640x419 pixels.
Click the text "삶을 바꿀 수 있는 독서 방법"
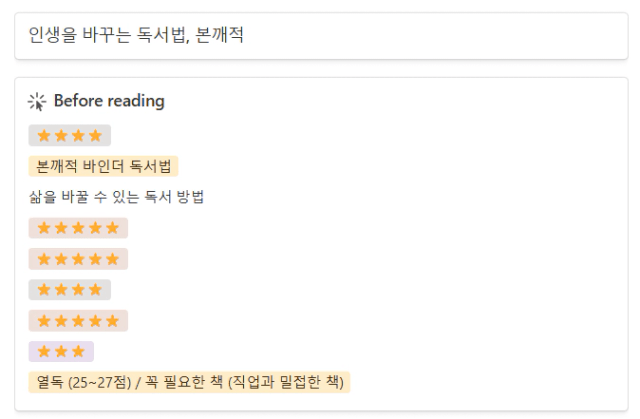[x=116, y=197]
